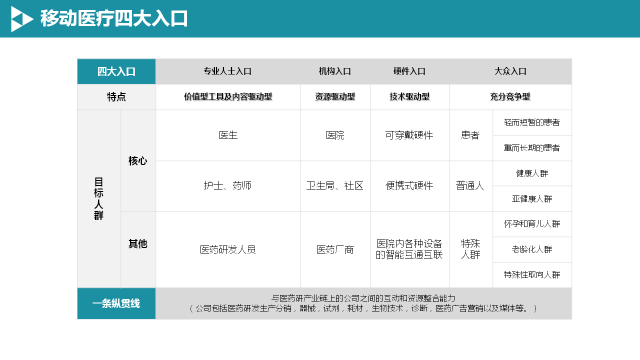Select the 大众入口 column header

point(511,71)
